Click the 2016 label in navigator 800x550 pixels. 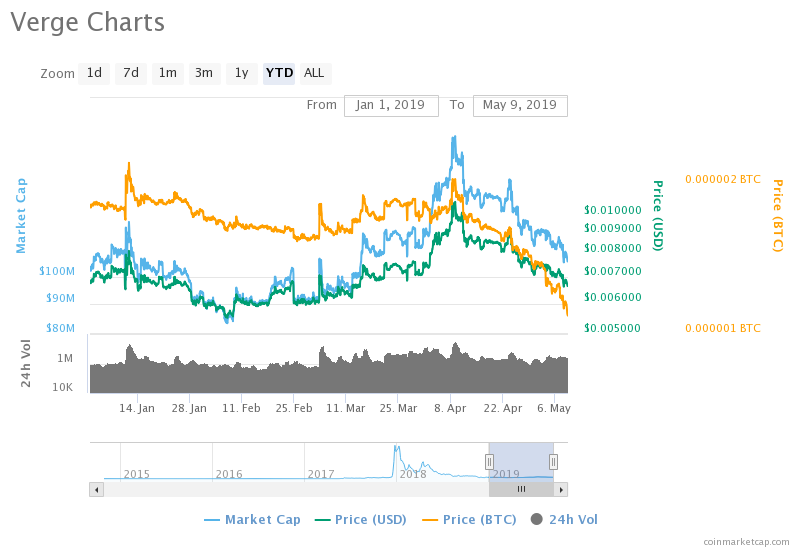[229, 474]
